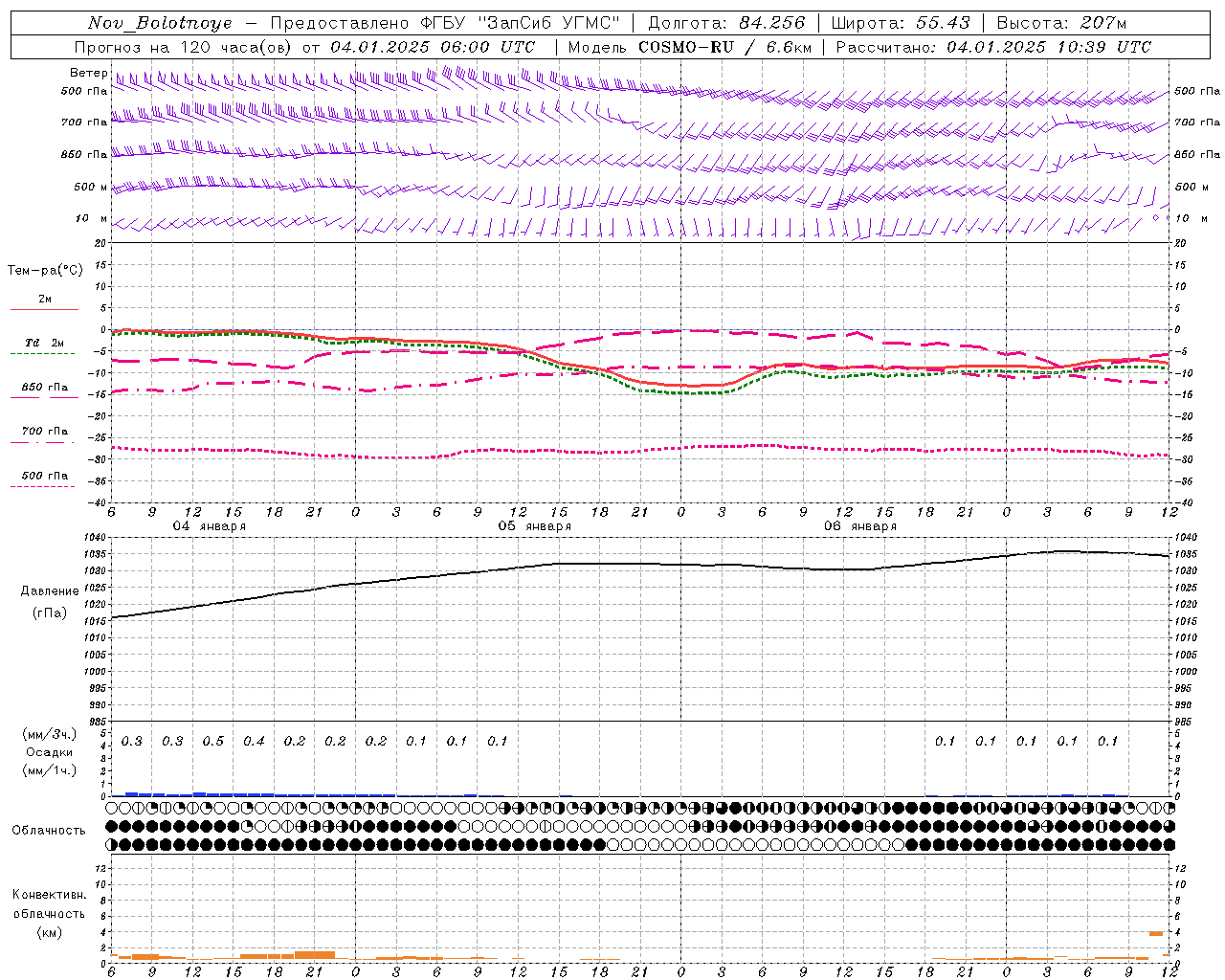
Task: Click the dotted line sample under 500 гПа legend
Action: [42, 486]
